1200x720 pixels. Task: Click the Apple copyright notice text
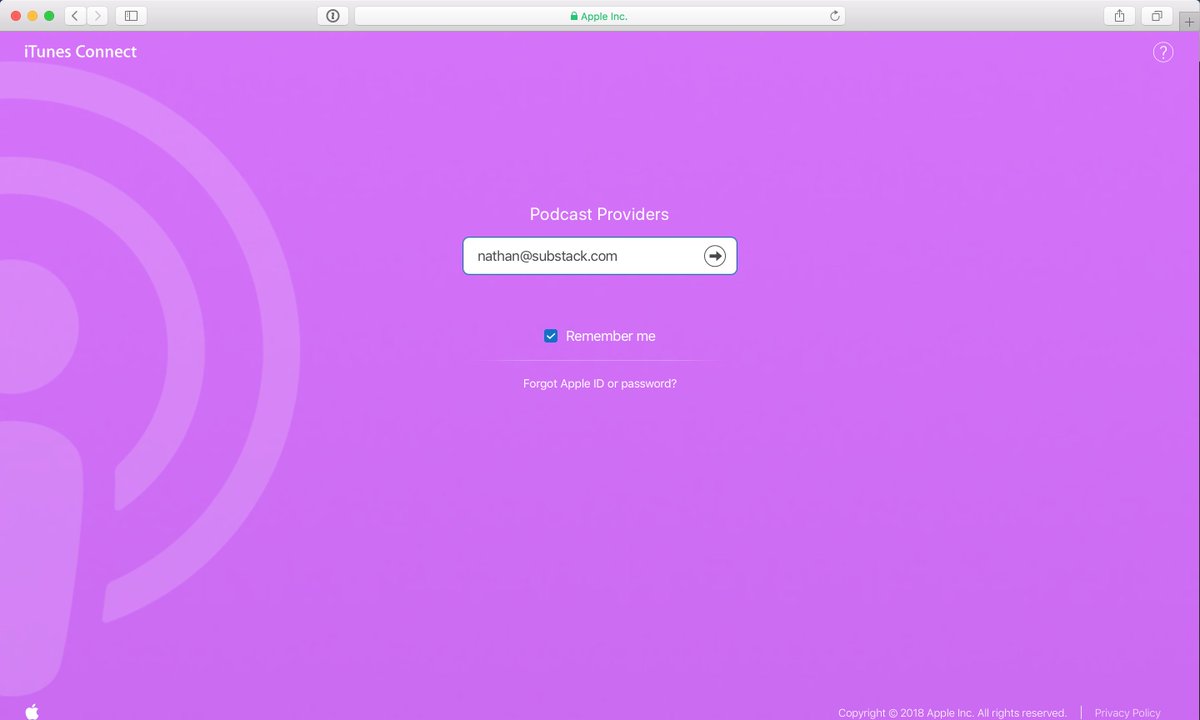click(x=952, y=713)
